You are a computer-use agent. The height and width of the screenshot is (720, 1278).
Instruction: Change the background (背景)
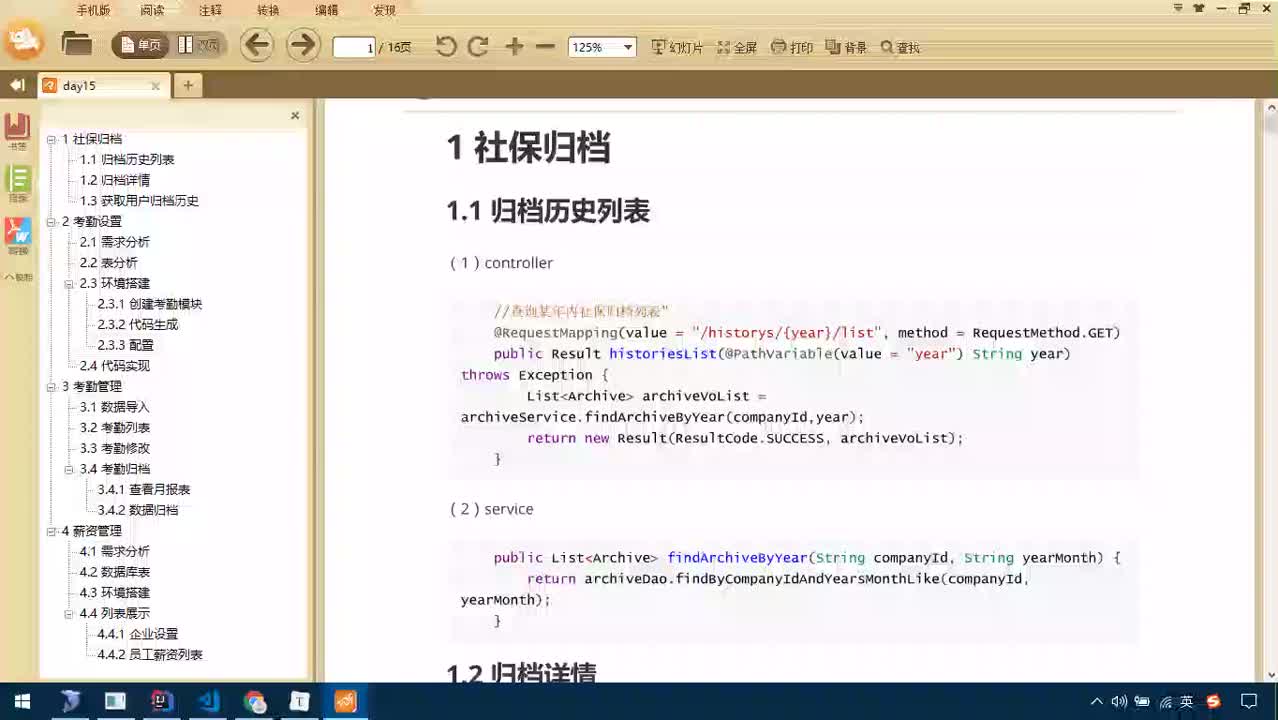846,47
